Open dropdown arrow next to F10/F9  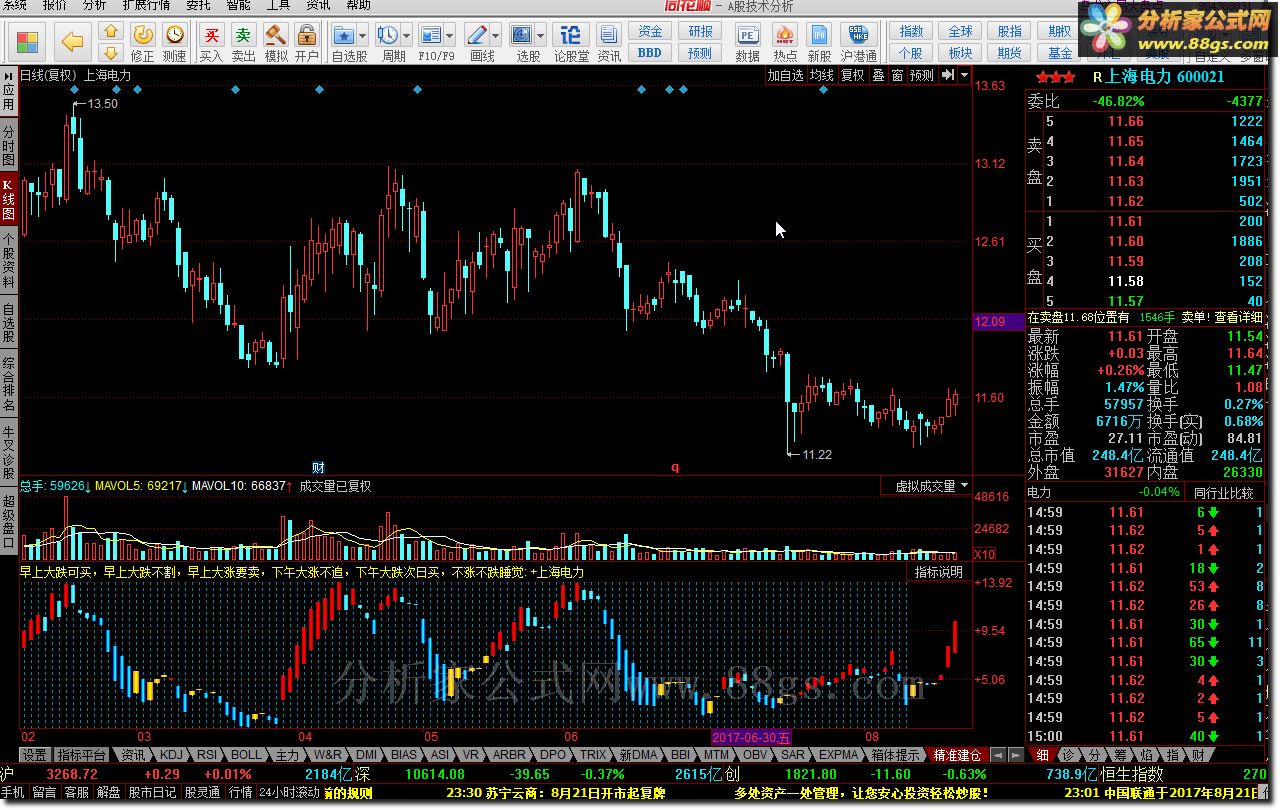coord(449,35)
